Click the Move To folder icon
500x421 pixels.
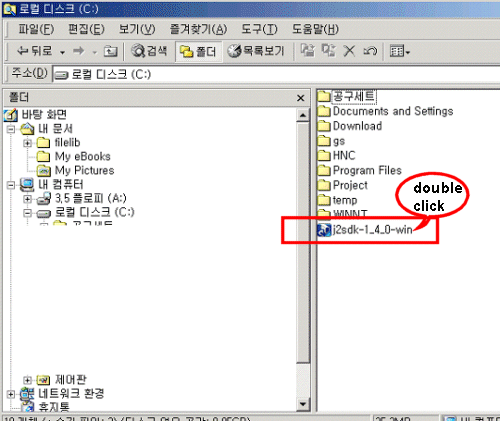pyautogui.click(x=307, y=51)
